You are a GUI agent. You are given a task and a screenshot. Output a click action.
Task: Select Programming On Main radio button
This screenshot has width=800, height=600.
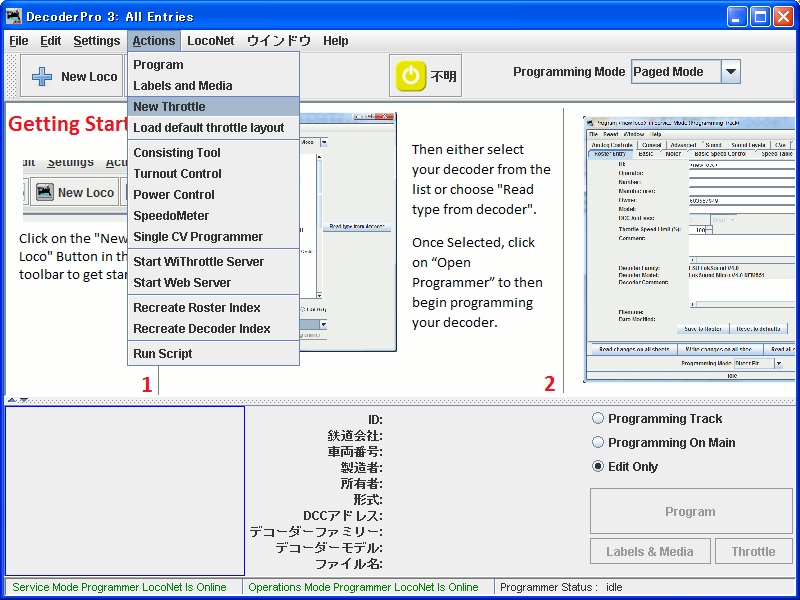tap(597, 442)
